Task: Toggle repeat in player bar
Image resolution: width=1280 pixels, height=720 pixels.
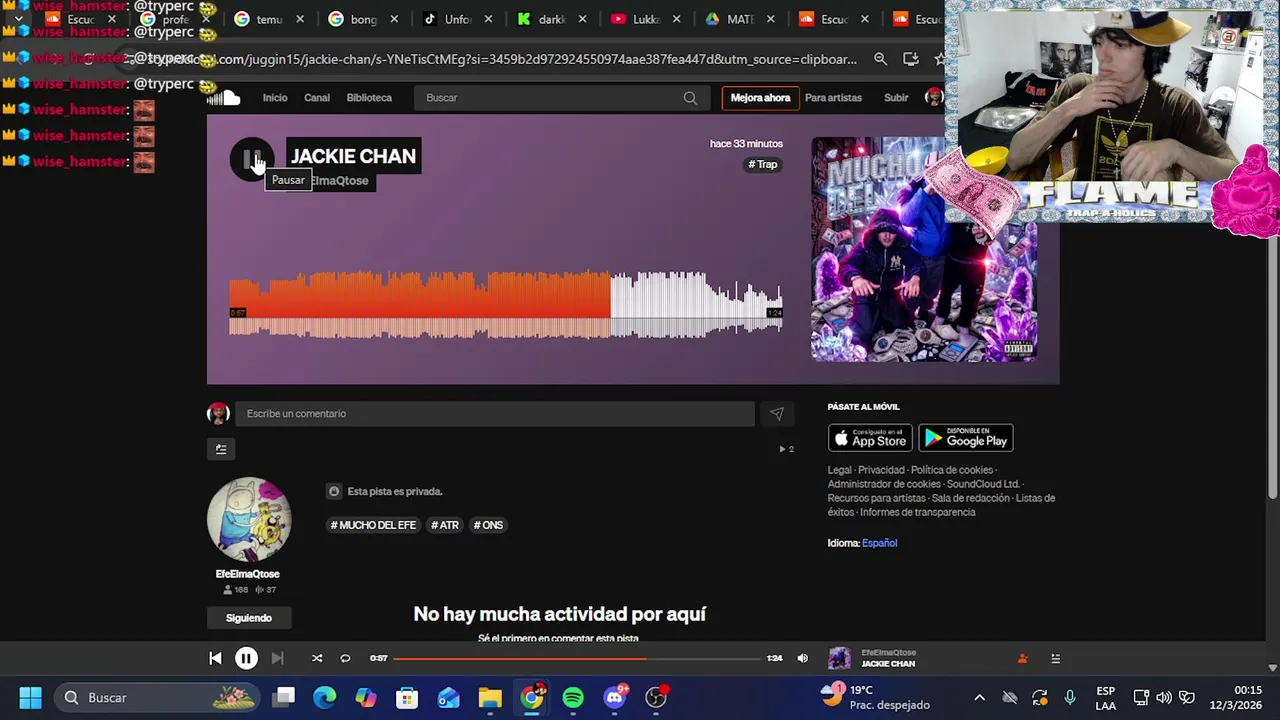Action: (x=345, y=658)
